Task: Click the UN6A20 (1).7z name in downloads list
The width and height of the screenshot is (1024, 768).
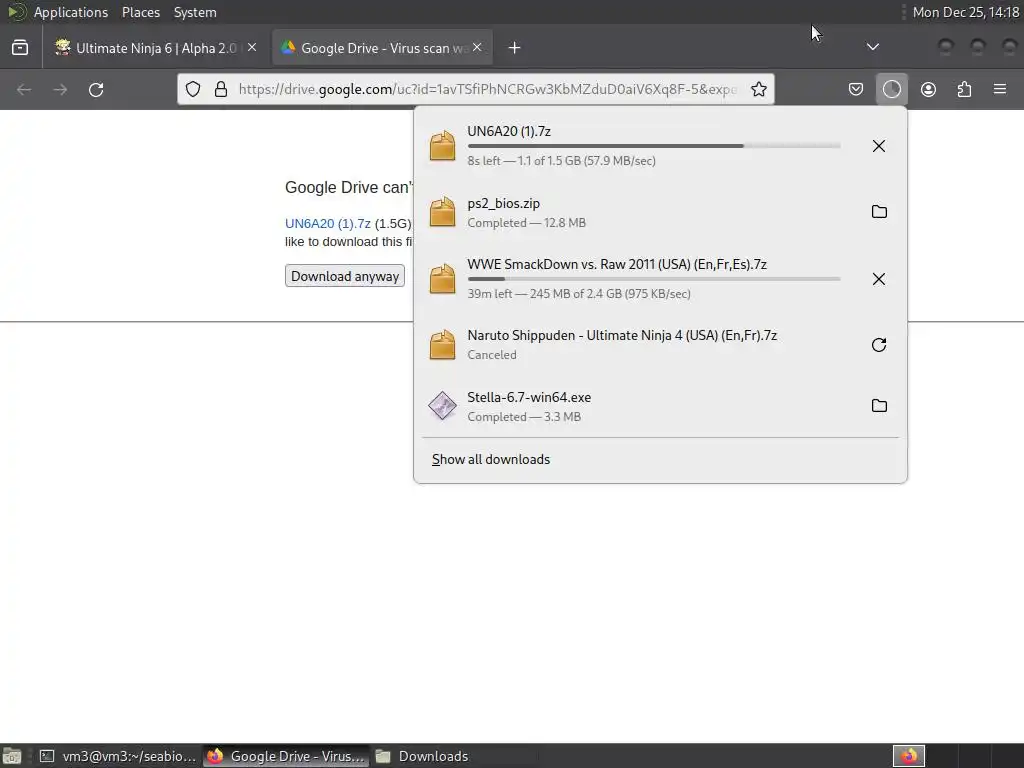Action: pos(509,131)
